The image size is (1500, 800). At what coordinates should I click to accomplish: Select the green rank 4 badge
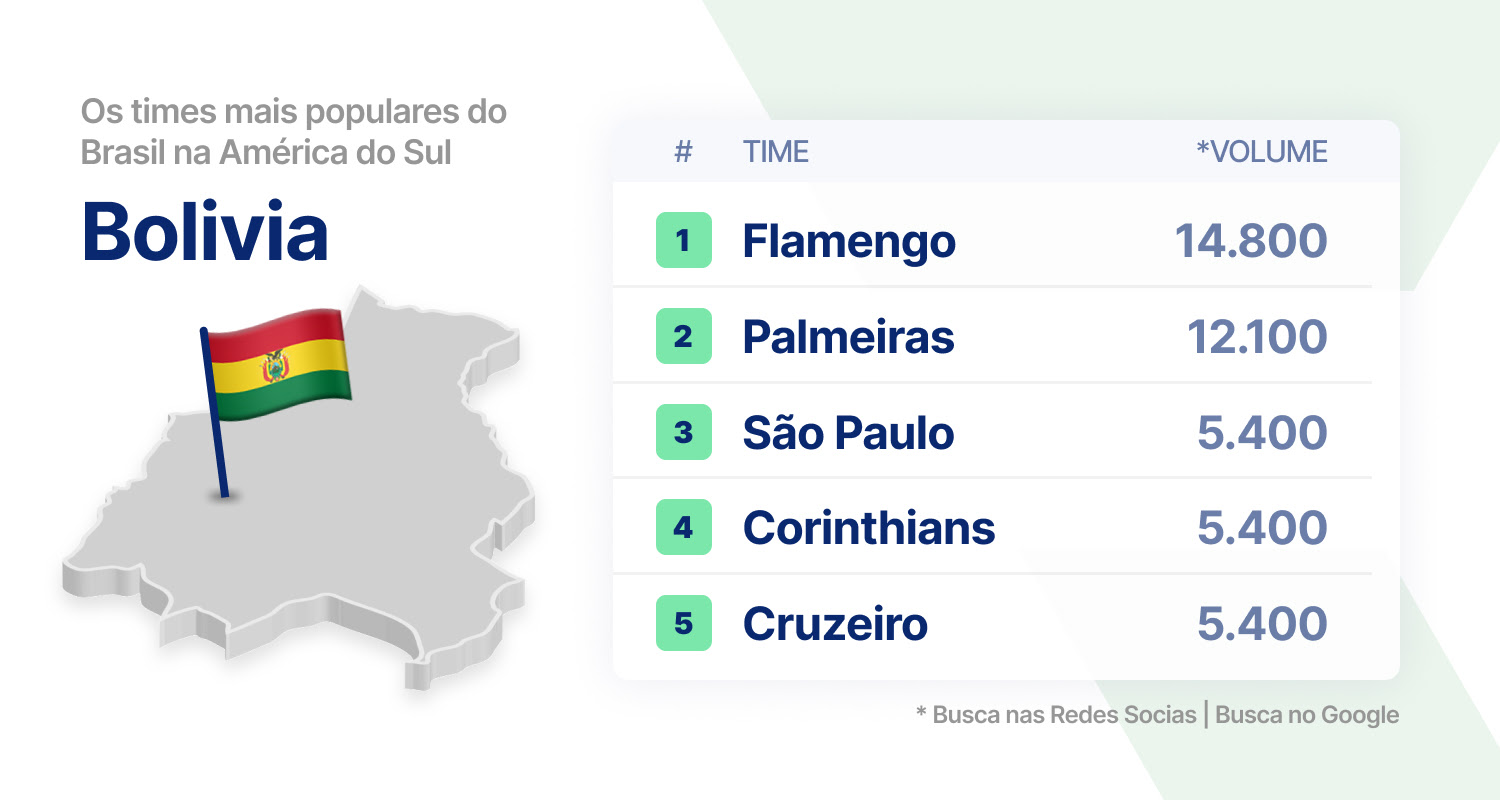pyautogui.click(x=684, y=527)
